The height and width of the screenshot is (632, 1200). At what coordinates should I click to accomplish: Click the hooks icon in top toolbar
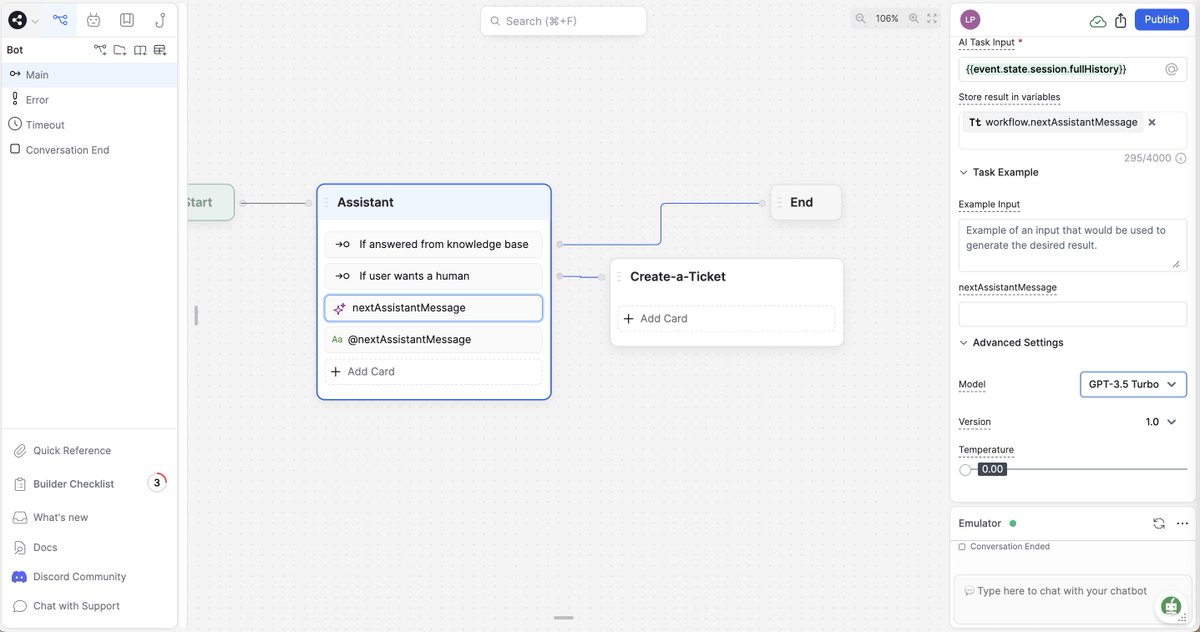pos(160,19)
